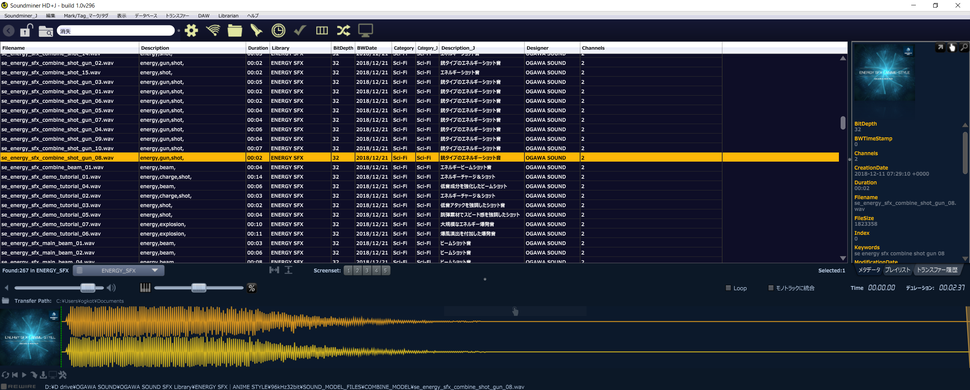
Task: Open the Librarian menu
Action: (x=229, y=14)
